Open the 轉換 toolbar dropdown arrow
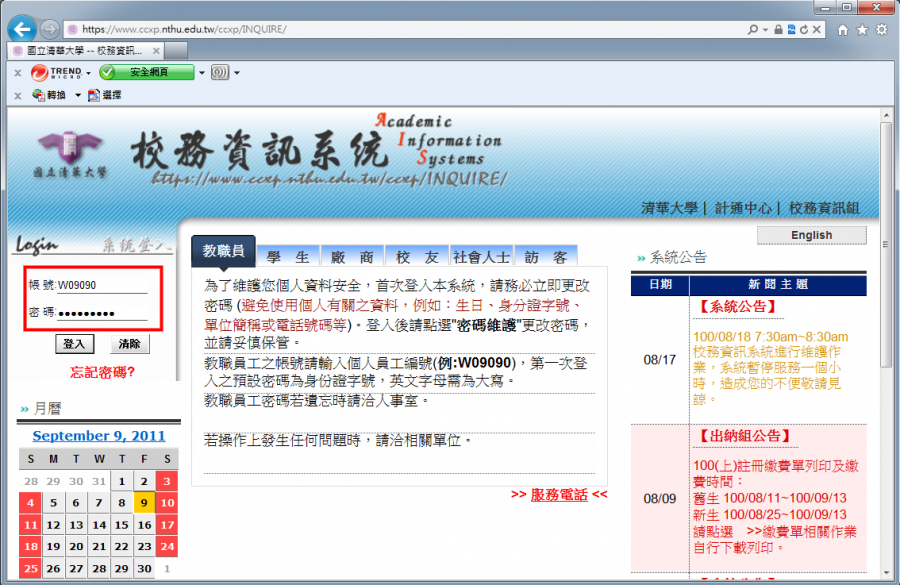The image size is (900, 585). pyautogui.click(x=76, y=95)
